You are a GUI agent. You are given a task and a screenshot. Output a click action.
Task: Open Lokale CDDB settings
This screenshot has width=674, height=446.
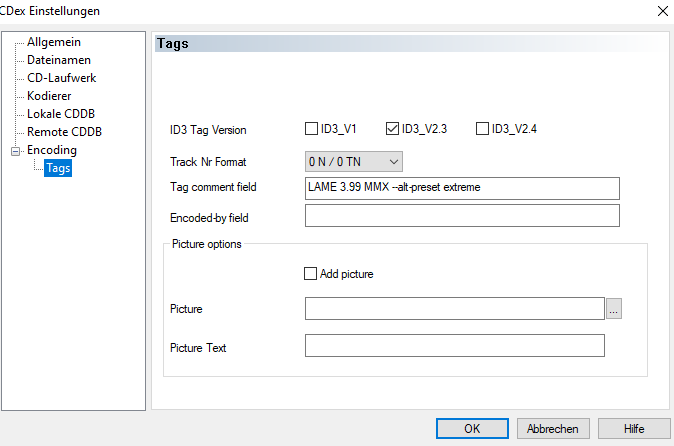pos(61,114)
